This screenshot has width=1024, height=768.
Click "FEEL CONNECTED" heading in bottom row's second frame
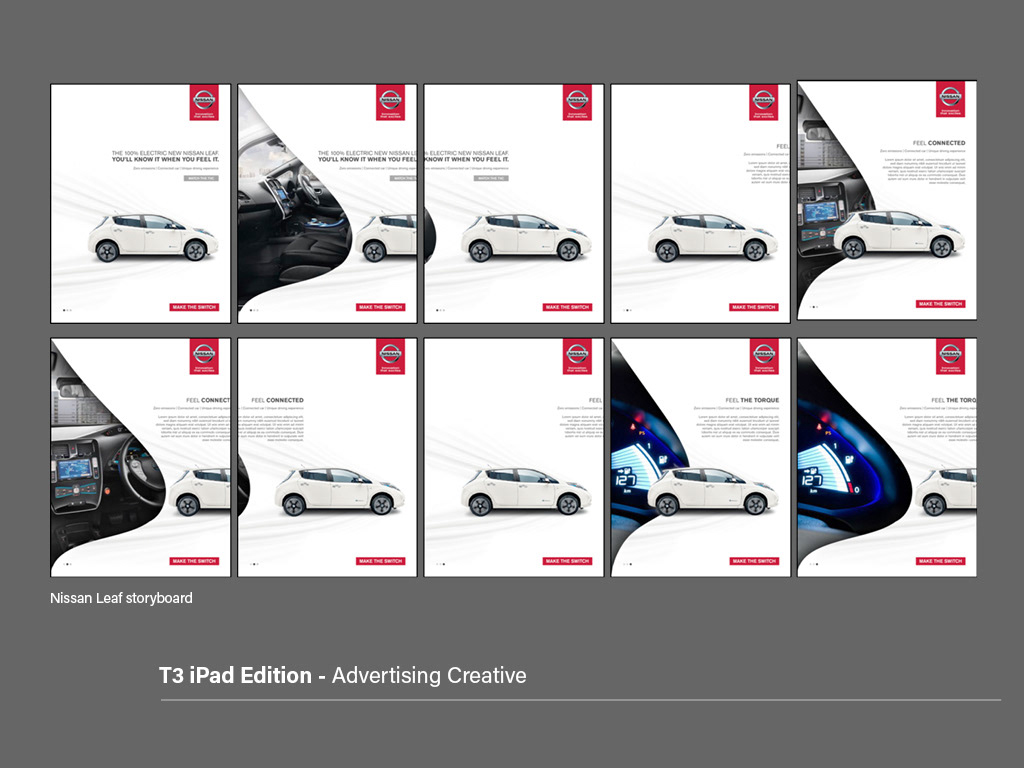click(x=278, y=400)
